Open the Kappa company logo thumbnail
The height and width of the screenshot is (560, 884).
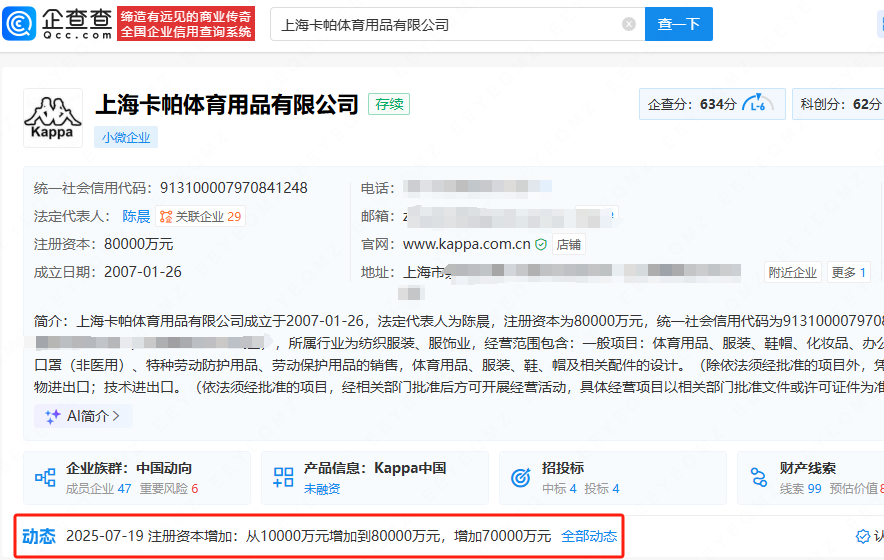coord(53,118)
